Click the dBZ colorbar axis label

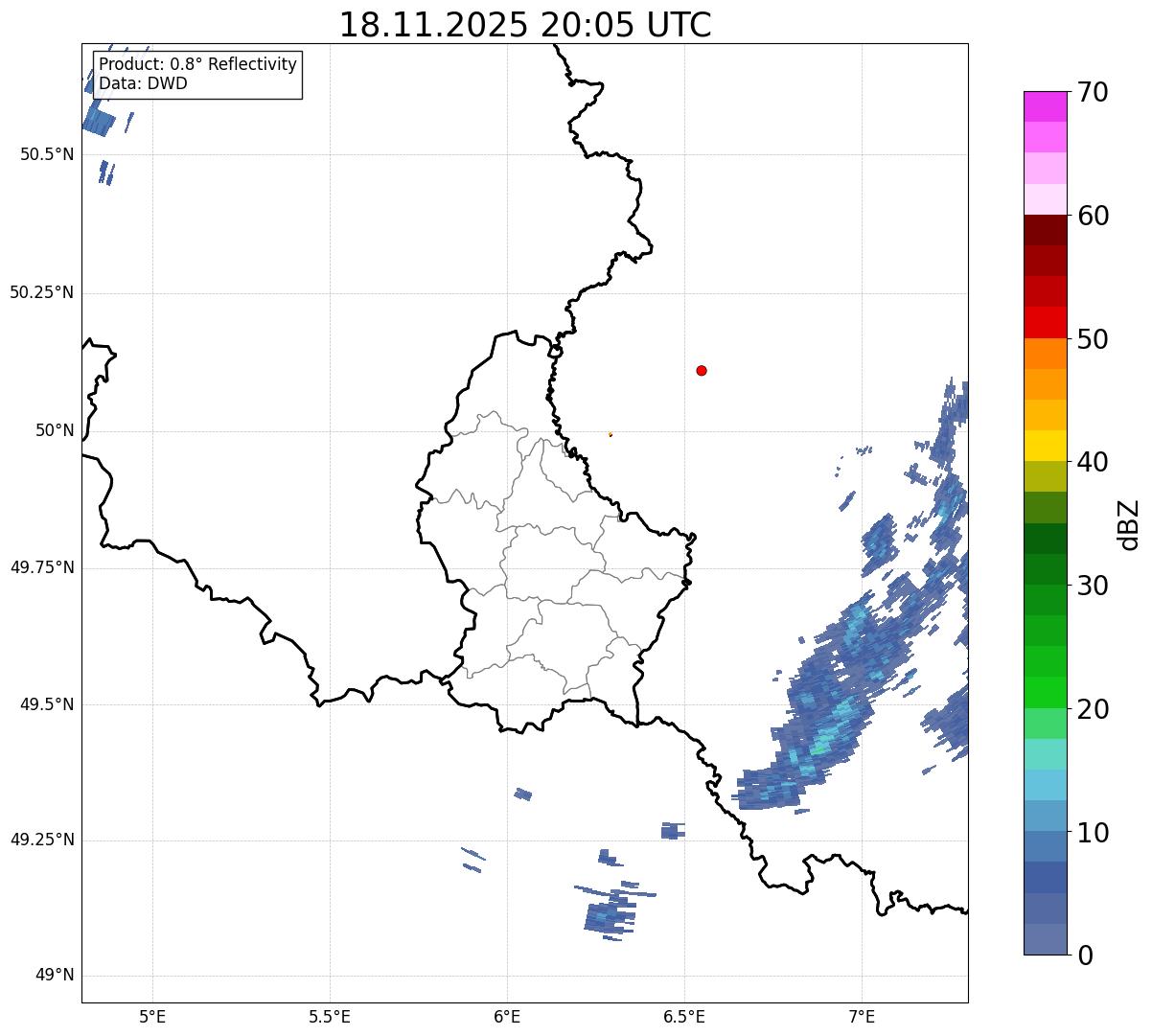point(1129,523)
